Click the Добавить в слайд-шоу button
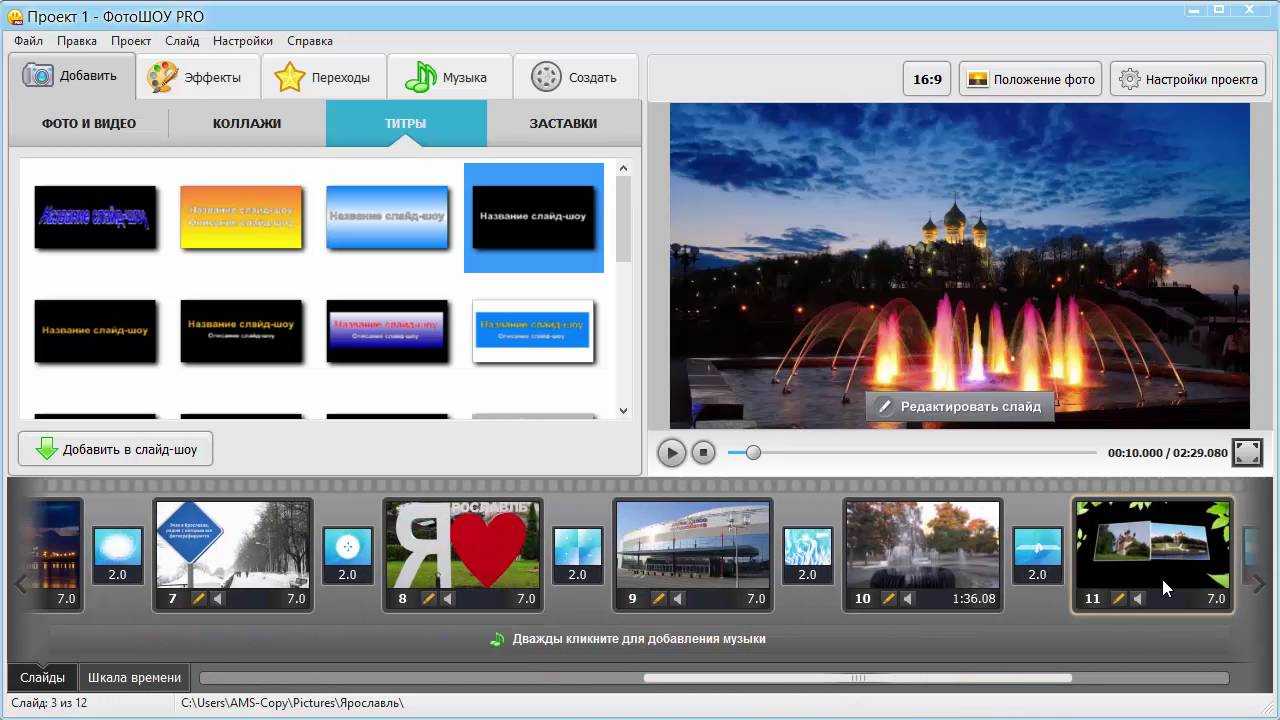Image resolution: width=1280 pixels, height=720 pixels. pos(116,449)
